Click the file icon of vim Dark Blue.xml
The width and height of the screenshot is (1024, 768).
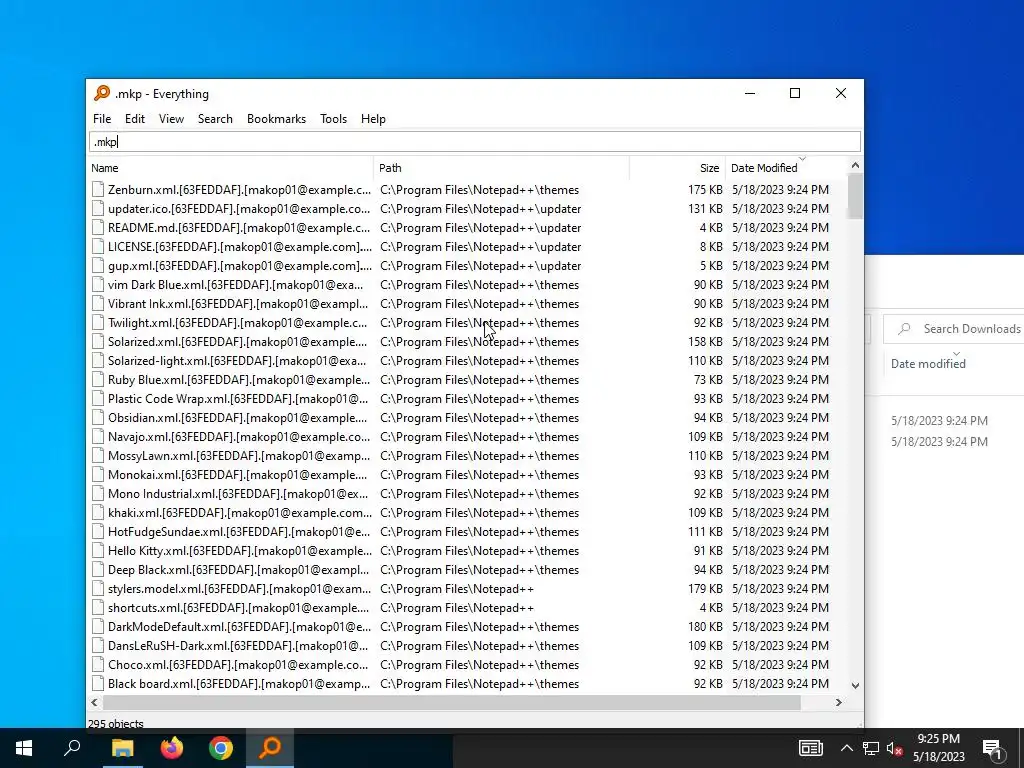coord(98,285)
